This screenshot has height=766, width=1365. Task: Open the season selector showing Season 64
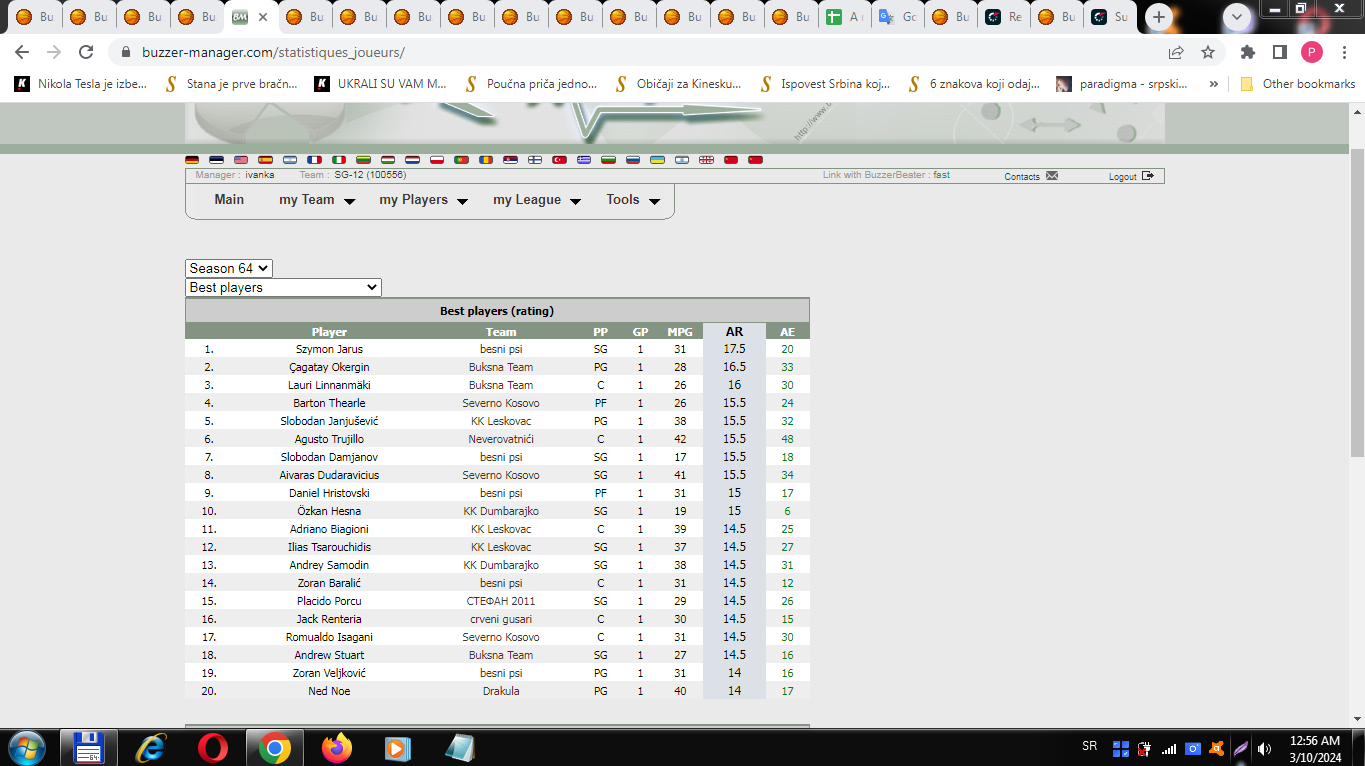(x=229, y=268)
